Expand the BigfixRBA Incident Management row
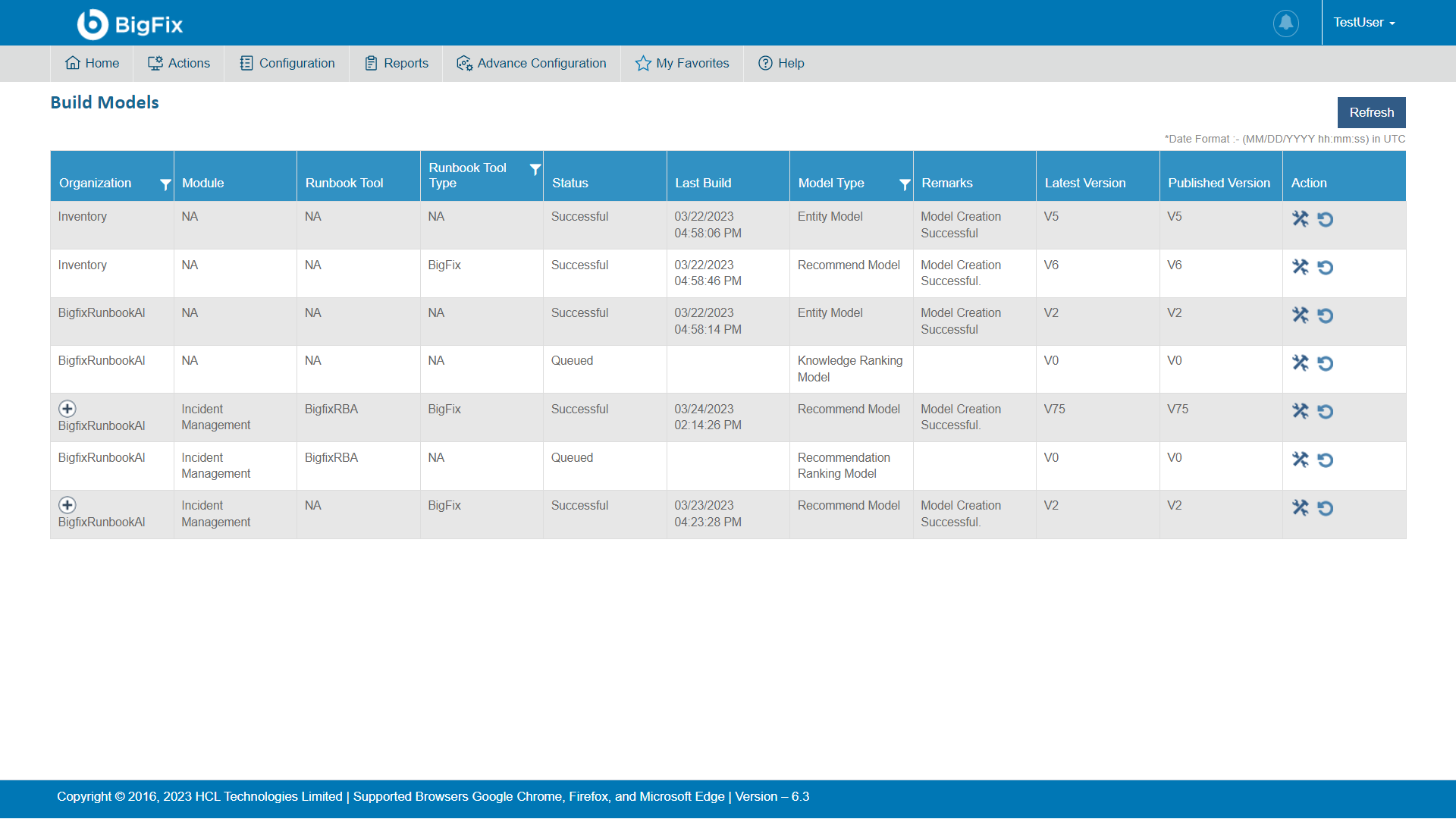The height and width of the screenshot is (819, 1456). point(67,409)
